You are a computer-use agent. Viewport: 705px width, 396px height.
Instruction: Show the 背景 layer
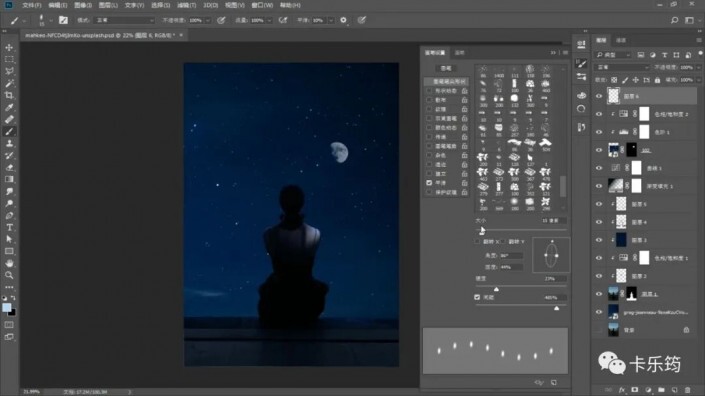click(x=599, y=330)
